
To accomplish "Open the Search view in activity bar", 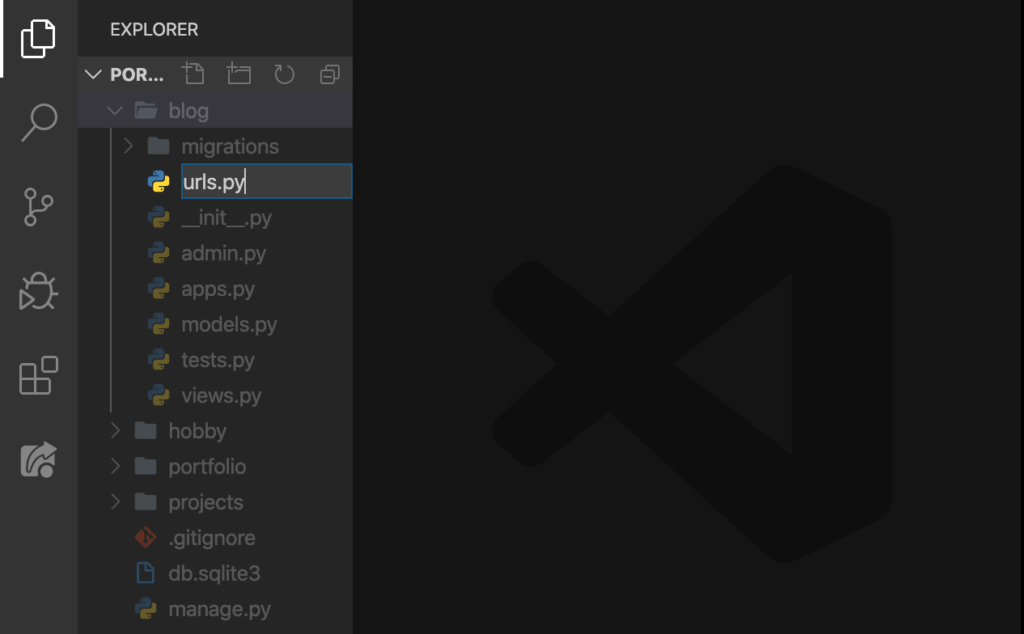I will (x=39, y=122).
